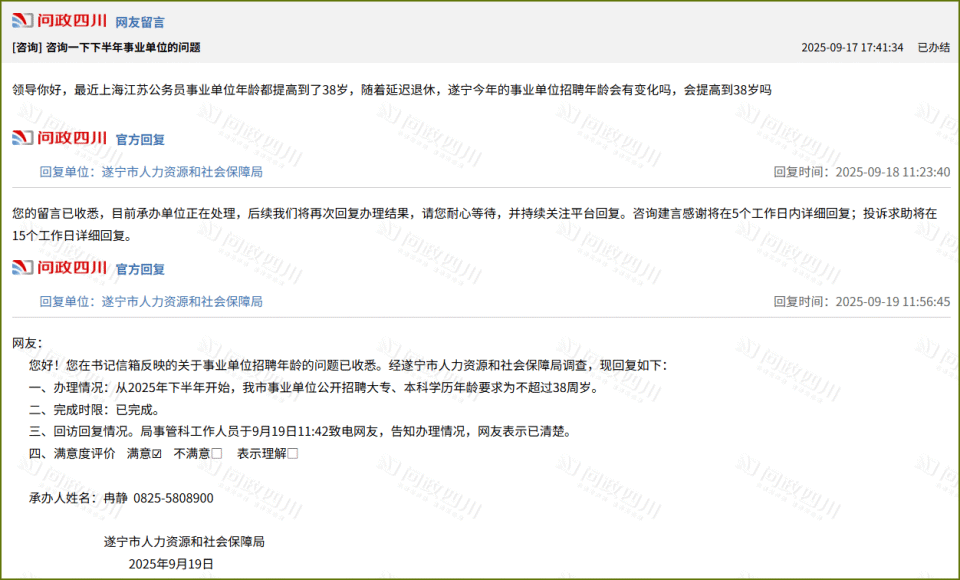Click the first 官方回复 header label
The height and width of the screenshot is (580, 960).
coord(140,139)
